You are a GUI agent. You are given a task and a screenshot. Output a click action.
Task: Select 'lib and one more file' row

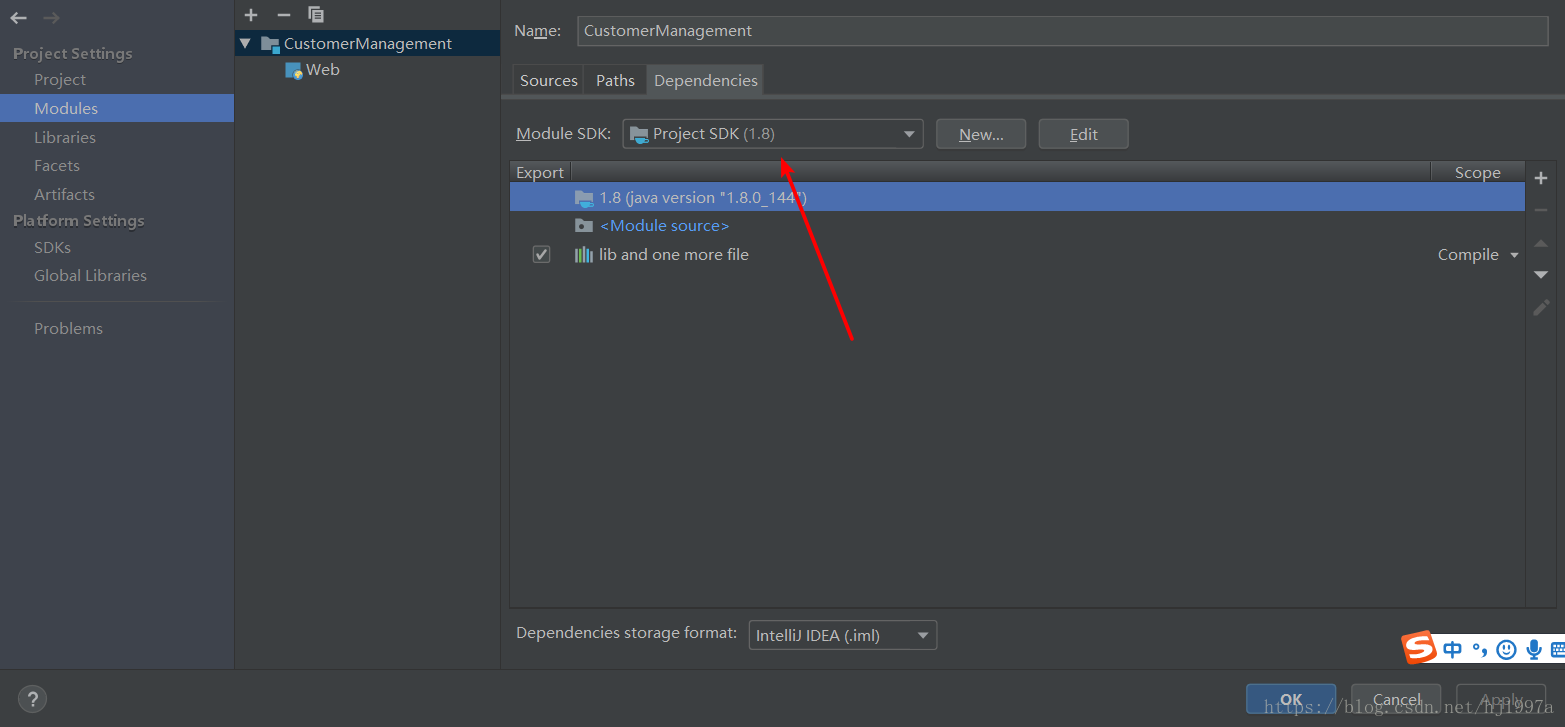point(1017,255)
